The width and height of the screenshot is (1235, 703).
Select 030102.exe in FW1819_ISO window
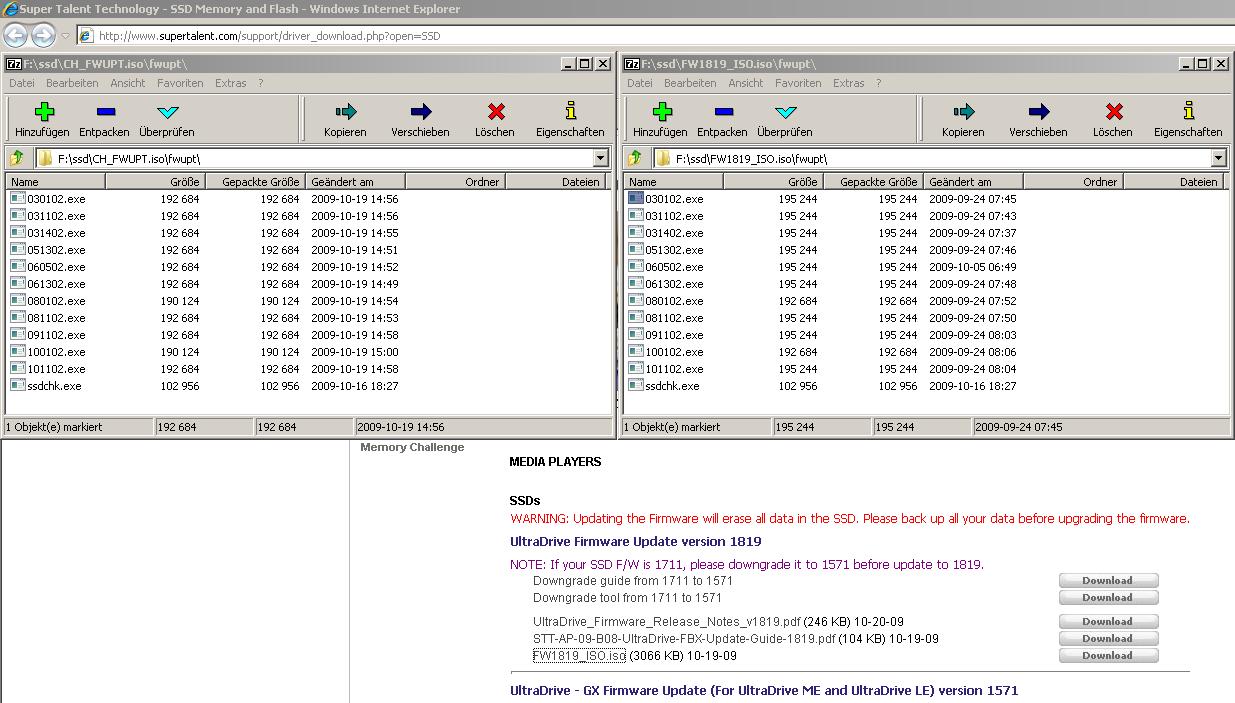point(675,199)
